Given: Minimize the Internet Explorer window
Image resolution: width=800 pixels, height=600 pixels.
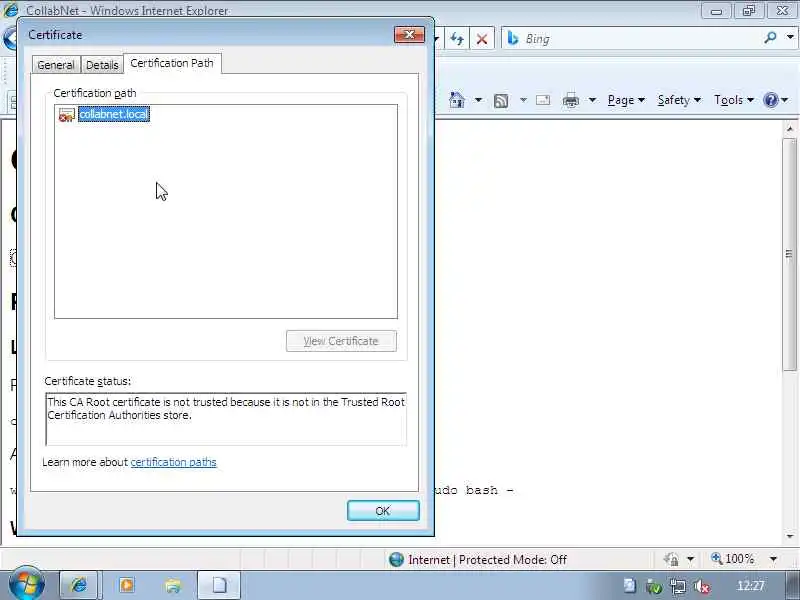Looking at the screenshot, I should (x=716, y=11).
